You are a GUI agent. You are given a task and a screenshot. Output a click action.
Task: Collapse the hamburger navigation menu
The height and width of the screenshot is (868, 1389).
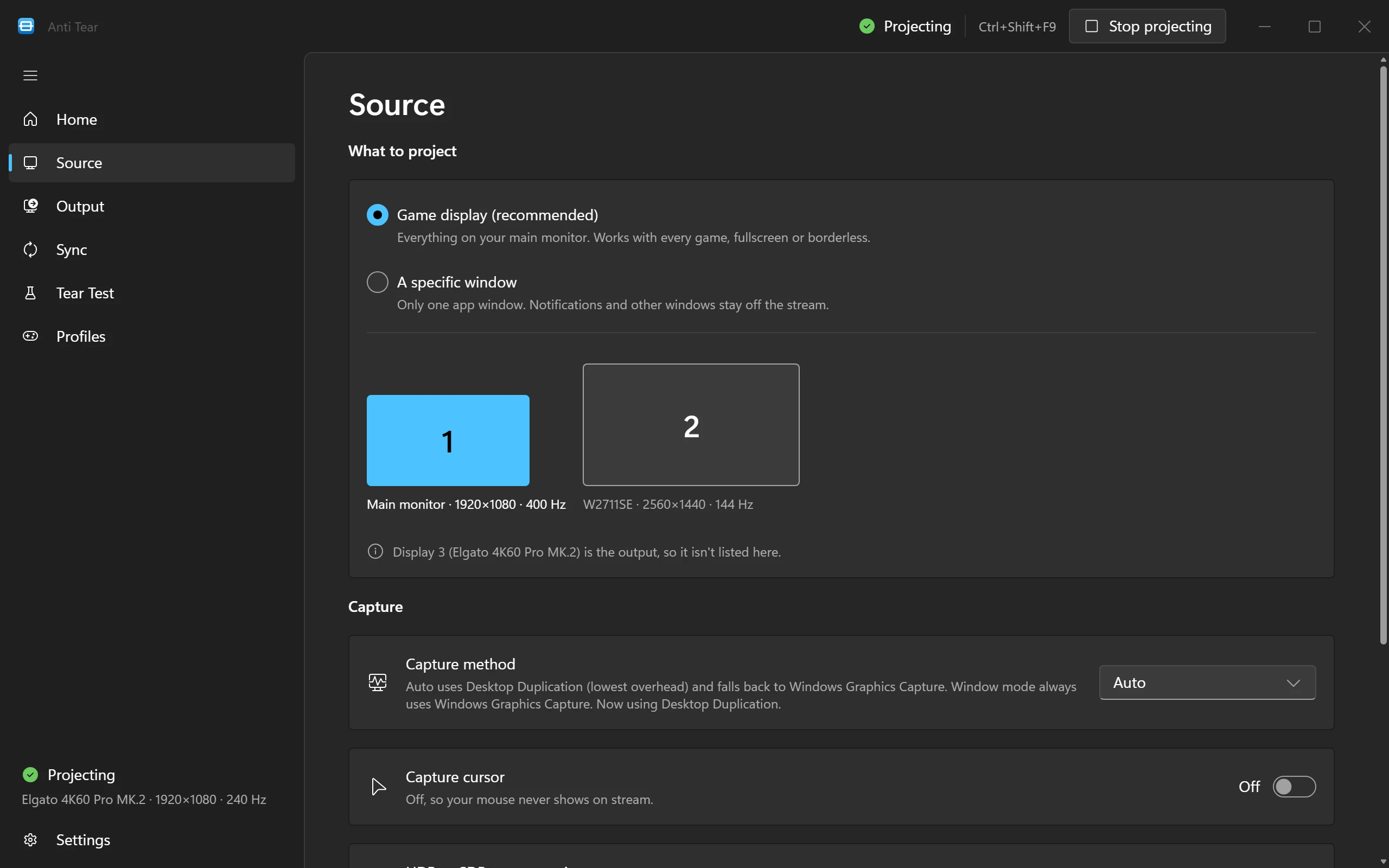pos(30,75)
